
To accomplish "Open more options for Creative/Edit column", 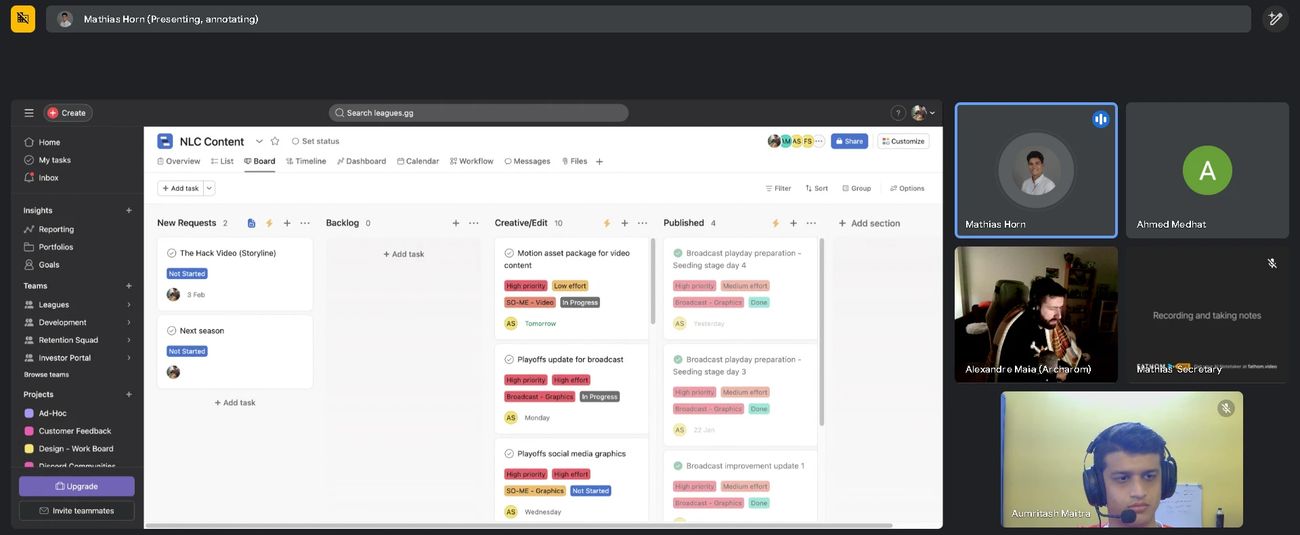I will coord(642,223).
